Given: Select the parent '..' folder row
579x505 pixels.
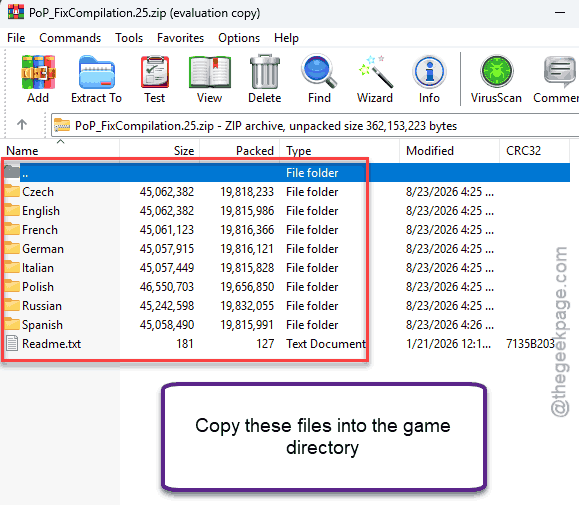Looking at the screenshot, I should click(x=286, y=173).
